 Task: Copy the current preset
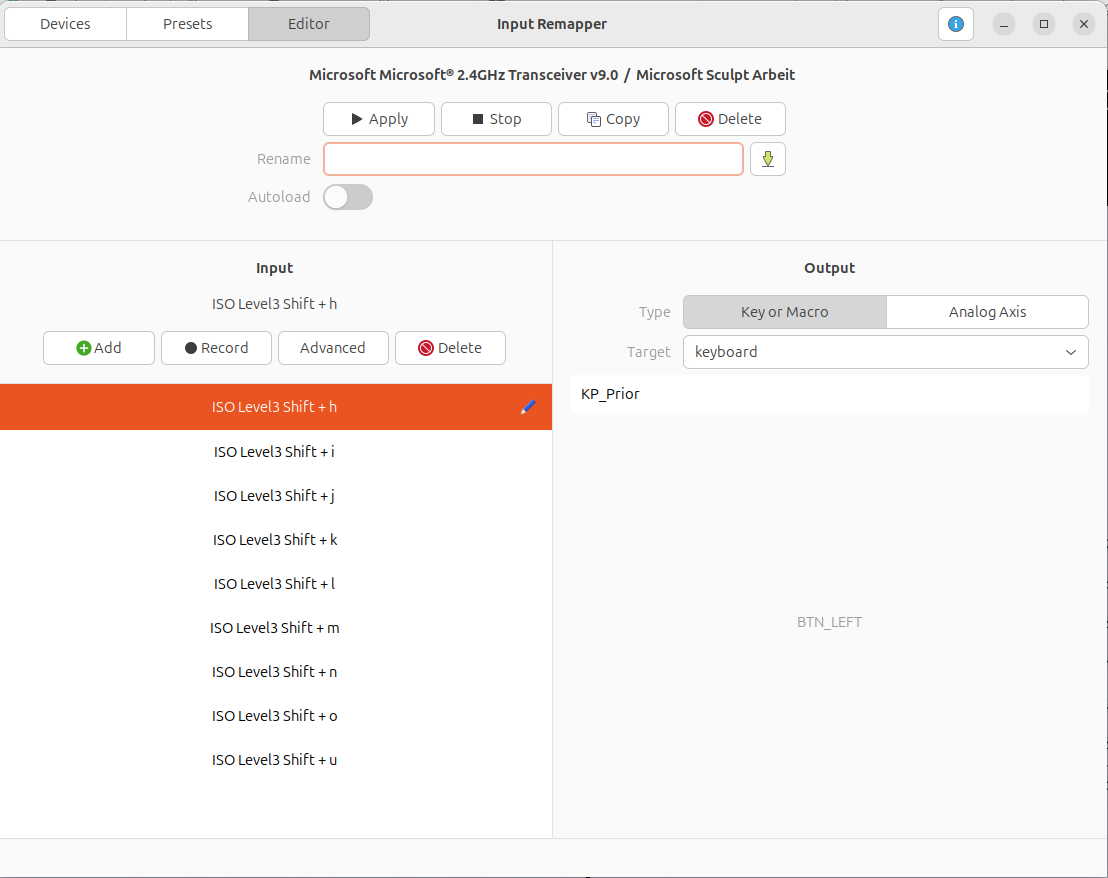point(613,119)
